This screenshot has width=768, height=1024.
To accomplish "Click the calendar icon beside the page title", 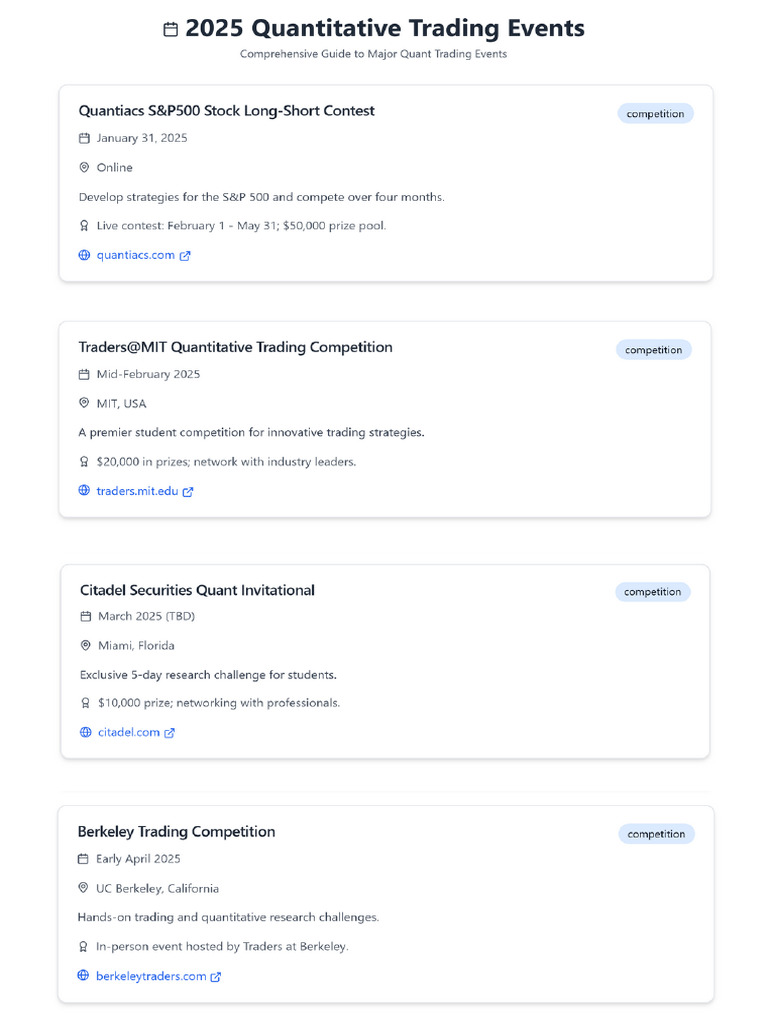I will click(x=171, y=30).
